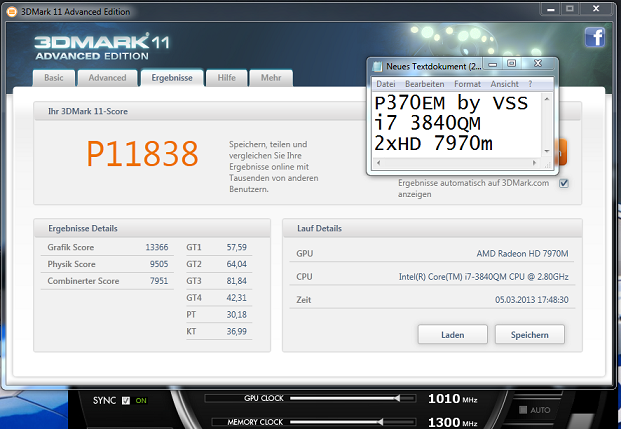Image resolution: width=621 pixels, height=429 pixels.
Task: Click the GT4 result 42,31
Action: click(x=236, y=297)
